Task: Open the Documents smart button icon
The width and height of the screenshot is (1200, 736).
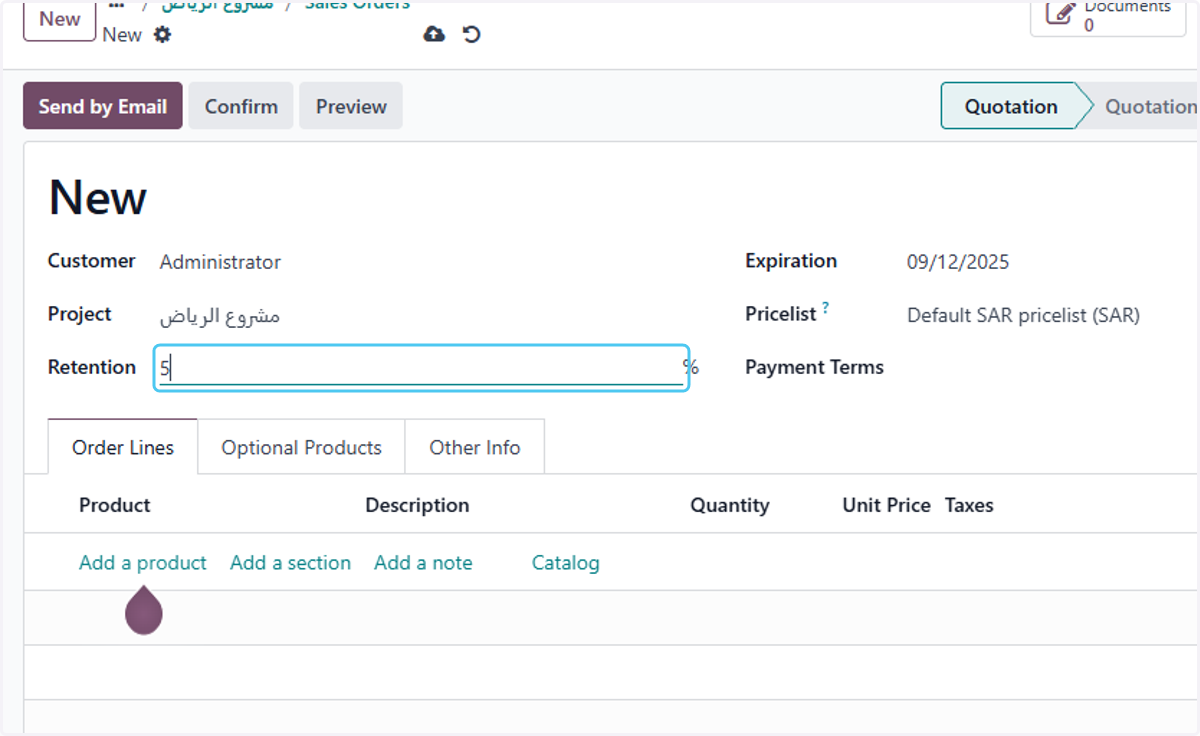Action: tap(1059, 12)
